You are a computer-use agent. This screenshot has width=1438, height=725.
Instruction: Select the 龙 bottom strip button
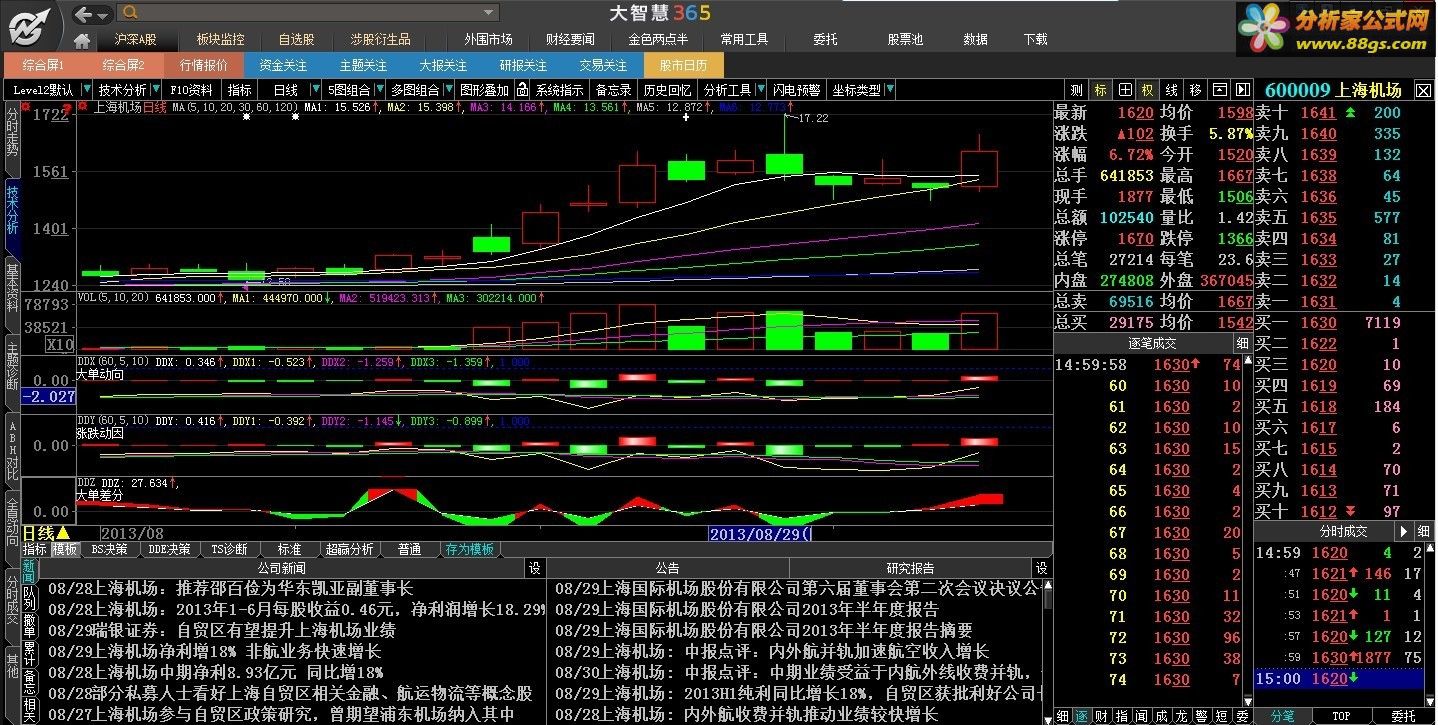(1180, 716)
